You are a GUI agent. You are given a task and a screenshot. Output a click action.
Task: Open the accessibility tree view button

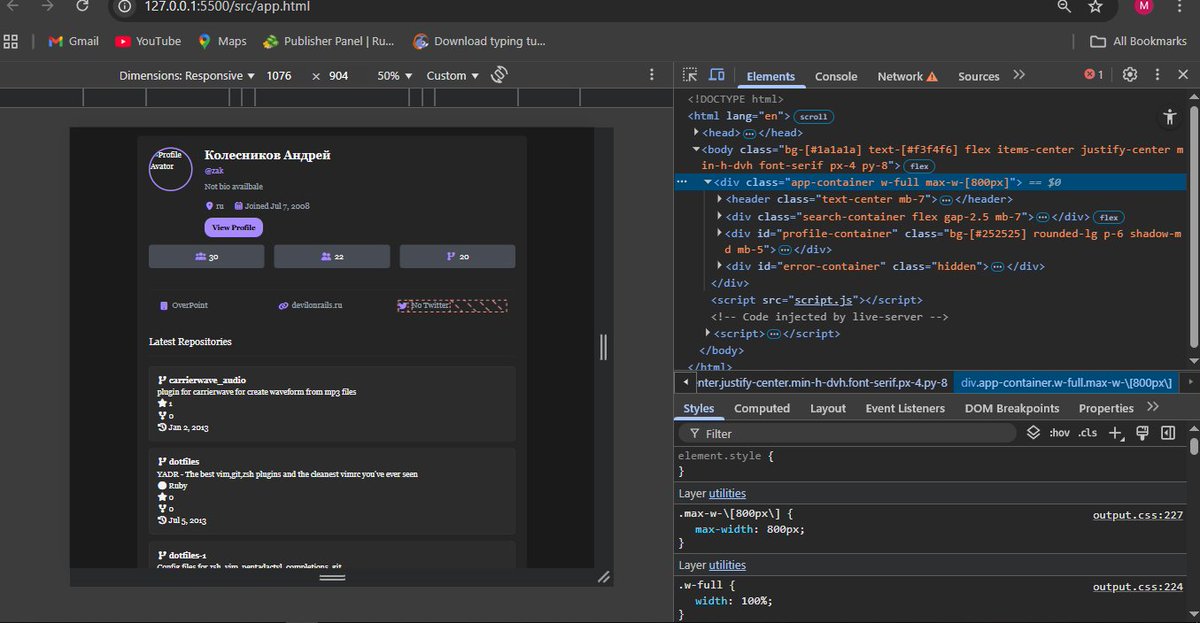1170,116
